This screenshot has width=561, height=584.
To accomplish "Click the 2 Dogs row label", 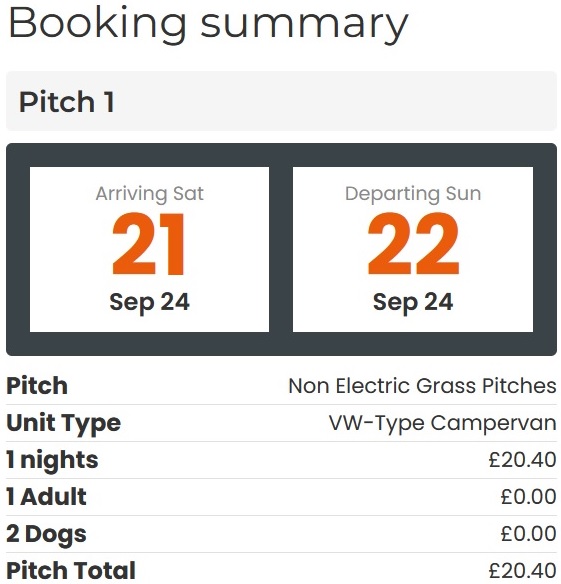I will (x=47, y=534).
